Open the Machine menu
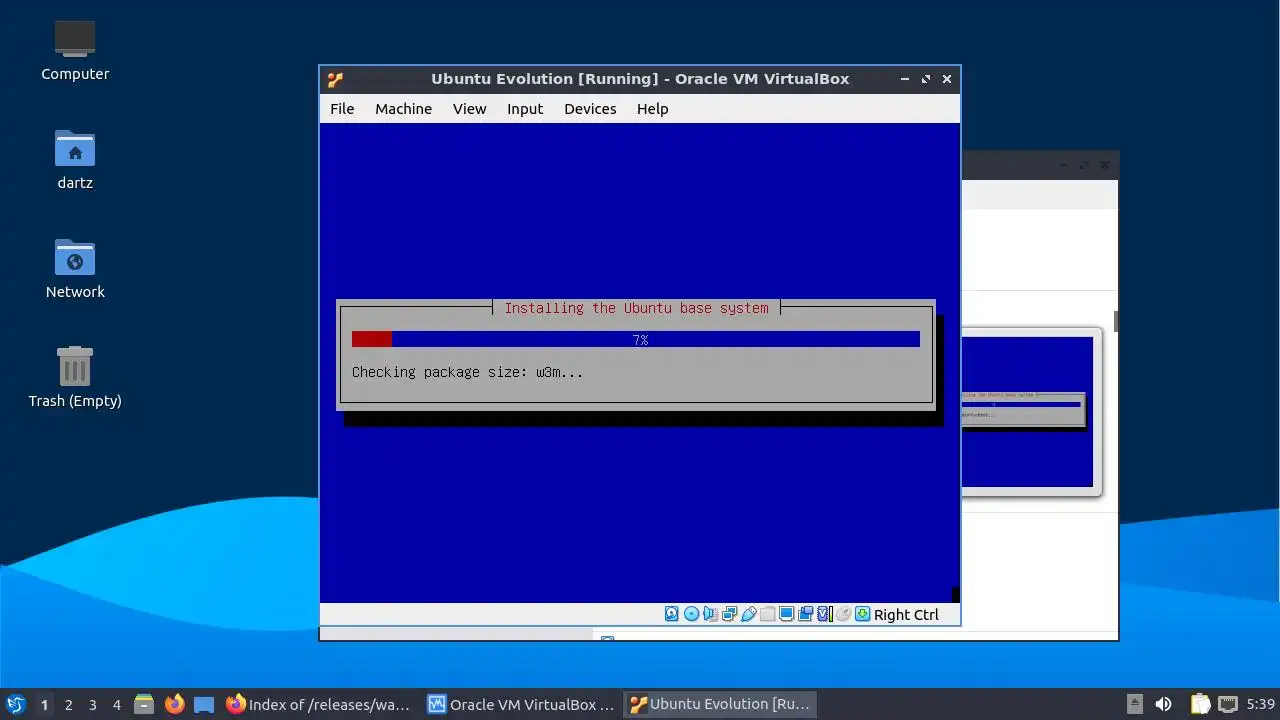This screenshot has height=720, width=1280. 403,109
